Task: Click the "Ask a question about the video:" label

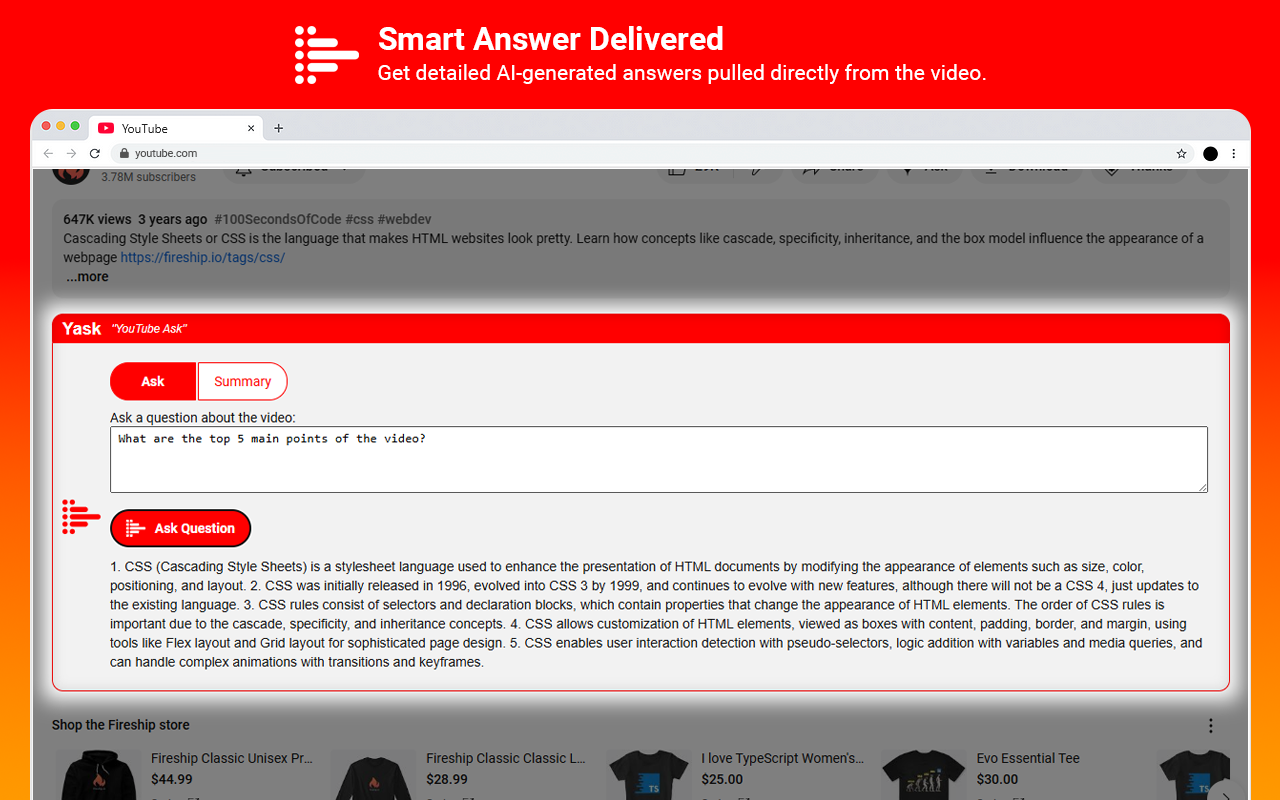Action: coord(203,418)
